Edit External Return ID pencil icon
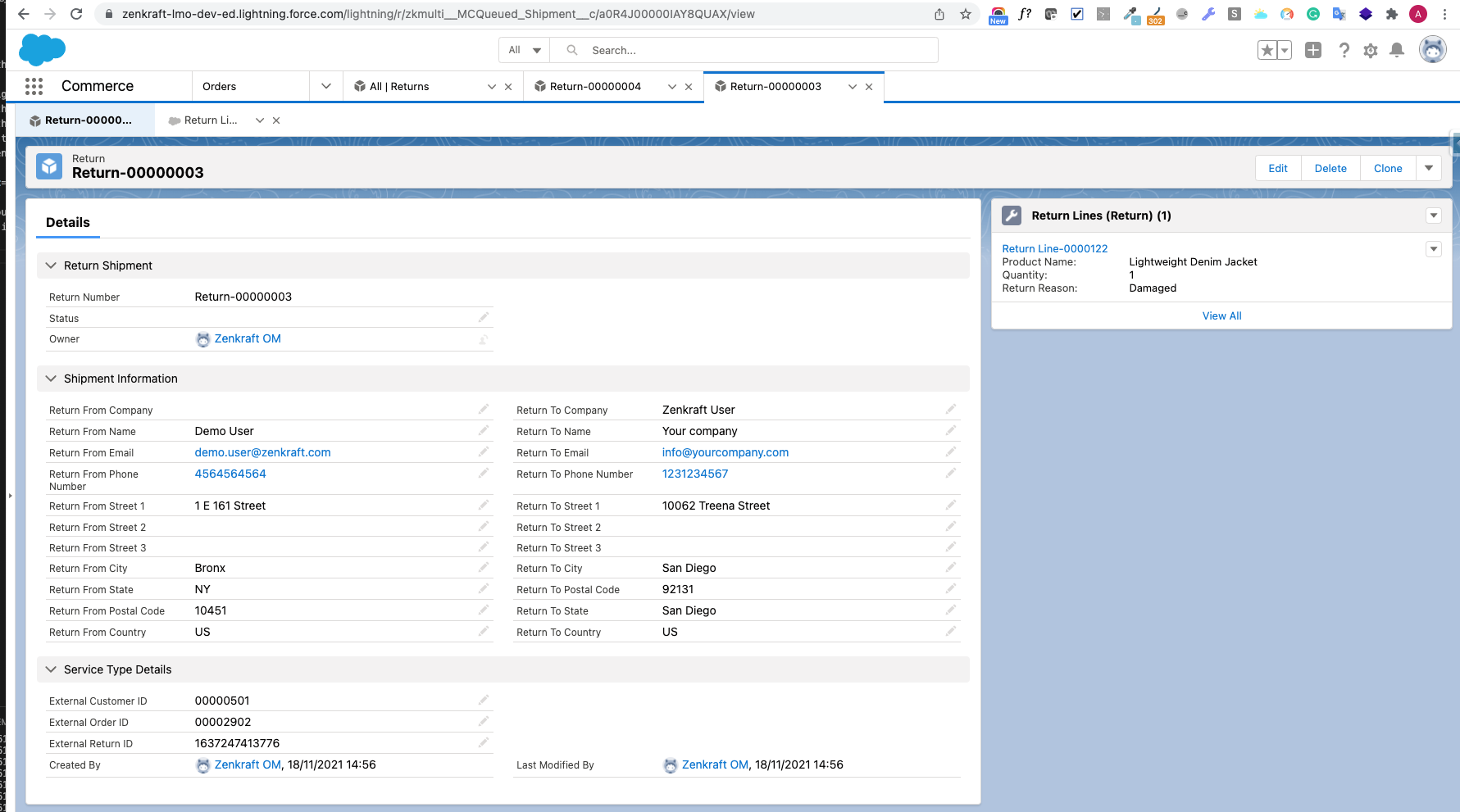The image size is (1460, 812). pos(484,742)
